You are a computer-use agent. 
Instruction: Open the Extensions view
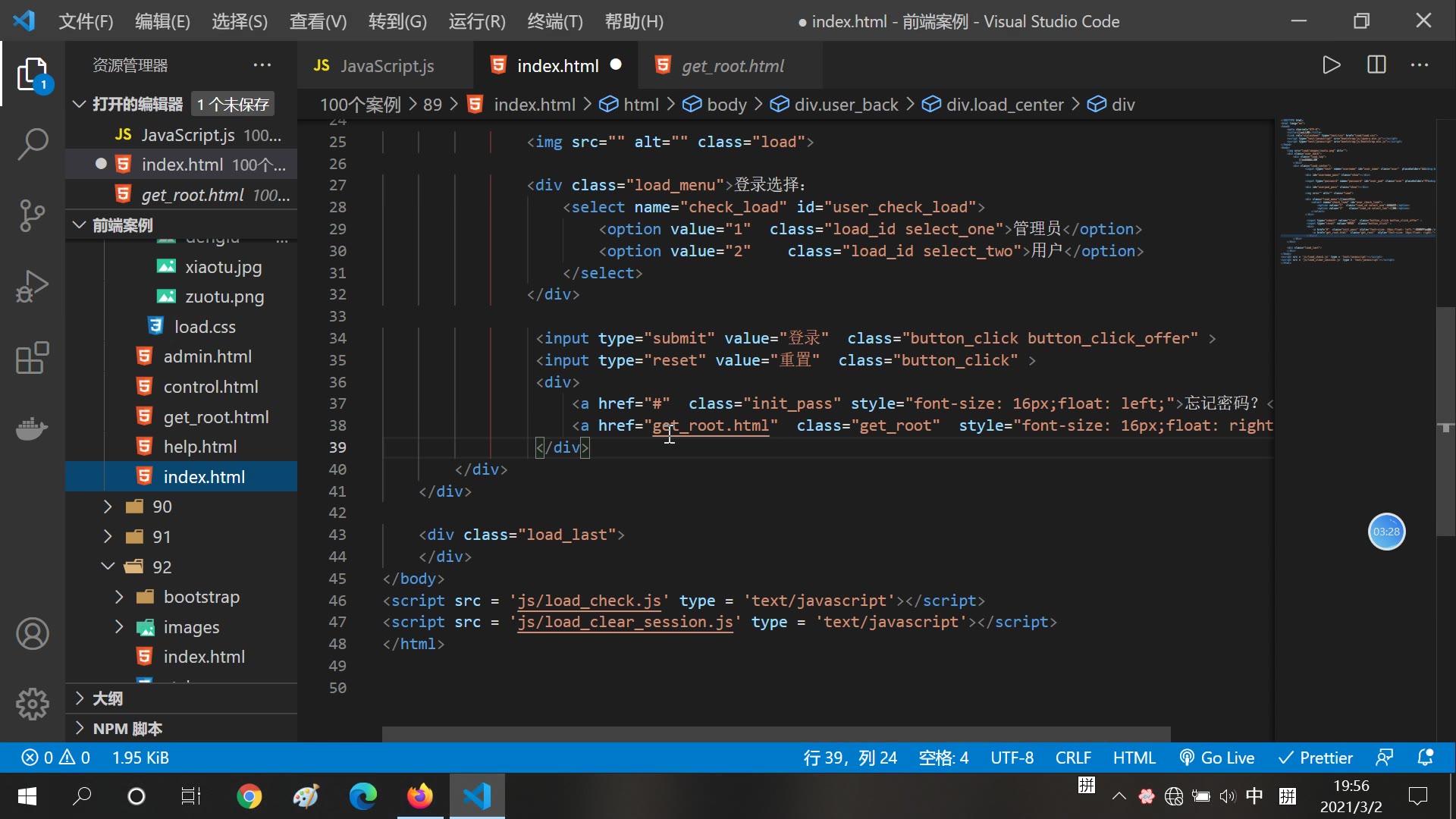point(32,358)
